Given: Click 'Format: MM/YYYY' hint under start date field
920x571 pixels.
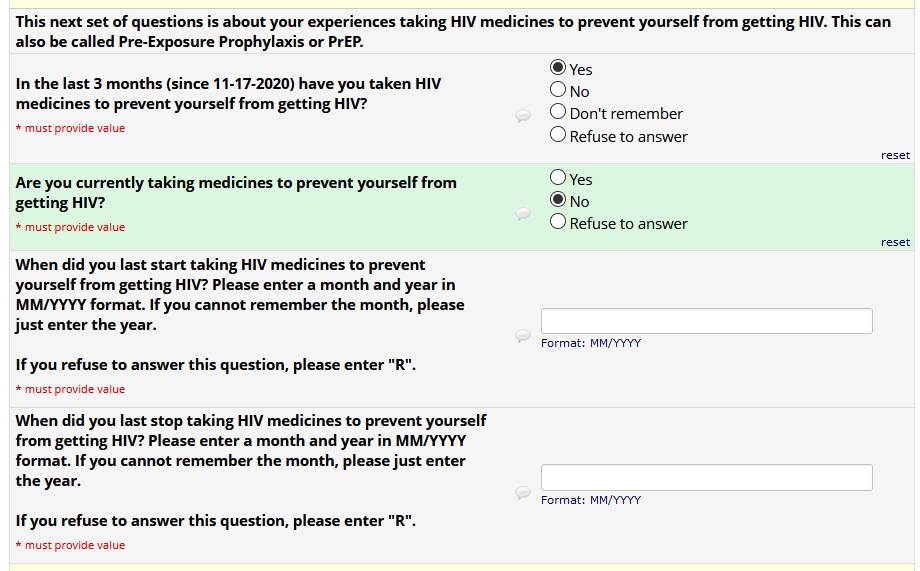Looking at the screenshot, I should [x=591, y=343].
